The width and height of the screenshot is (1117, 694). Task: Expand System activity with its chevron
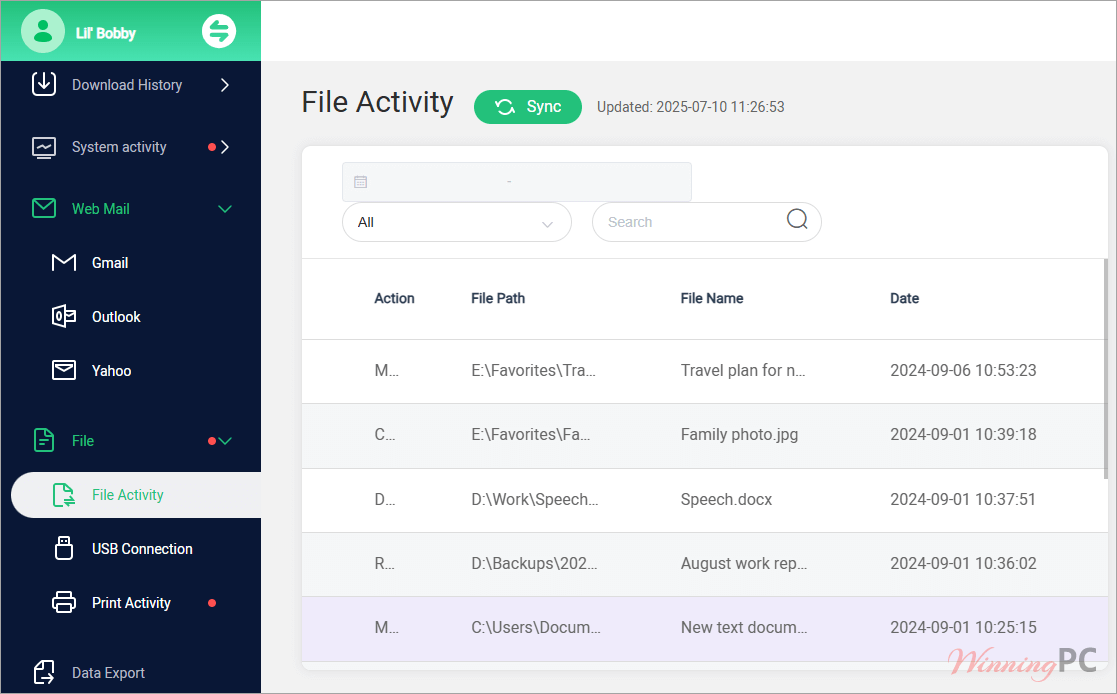coord(225,147)
